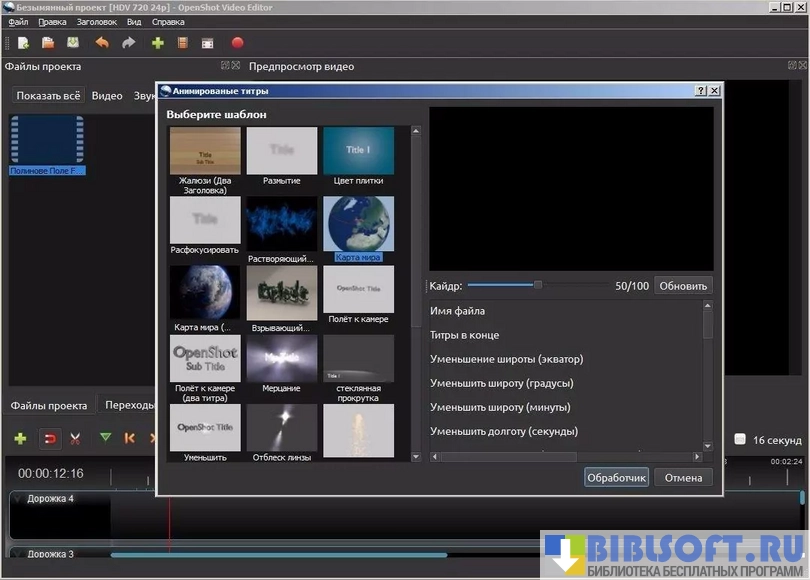
Task: Toggle the magnet Snapping tool
Action: click(48, 438)
